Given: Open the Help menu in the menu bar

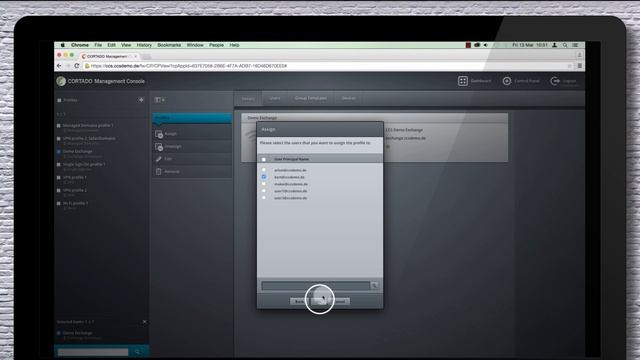Looking at the screenshot, I should [x=234, y=45].
